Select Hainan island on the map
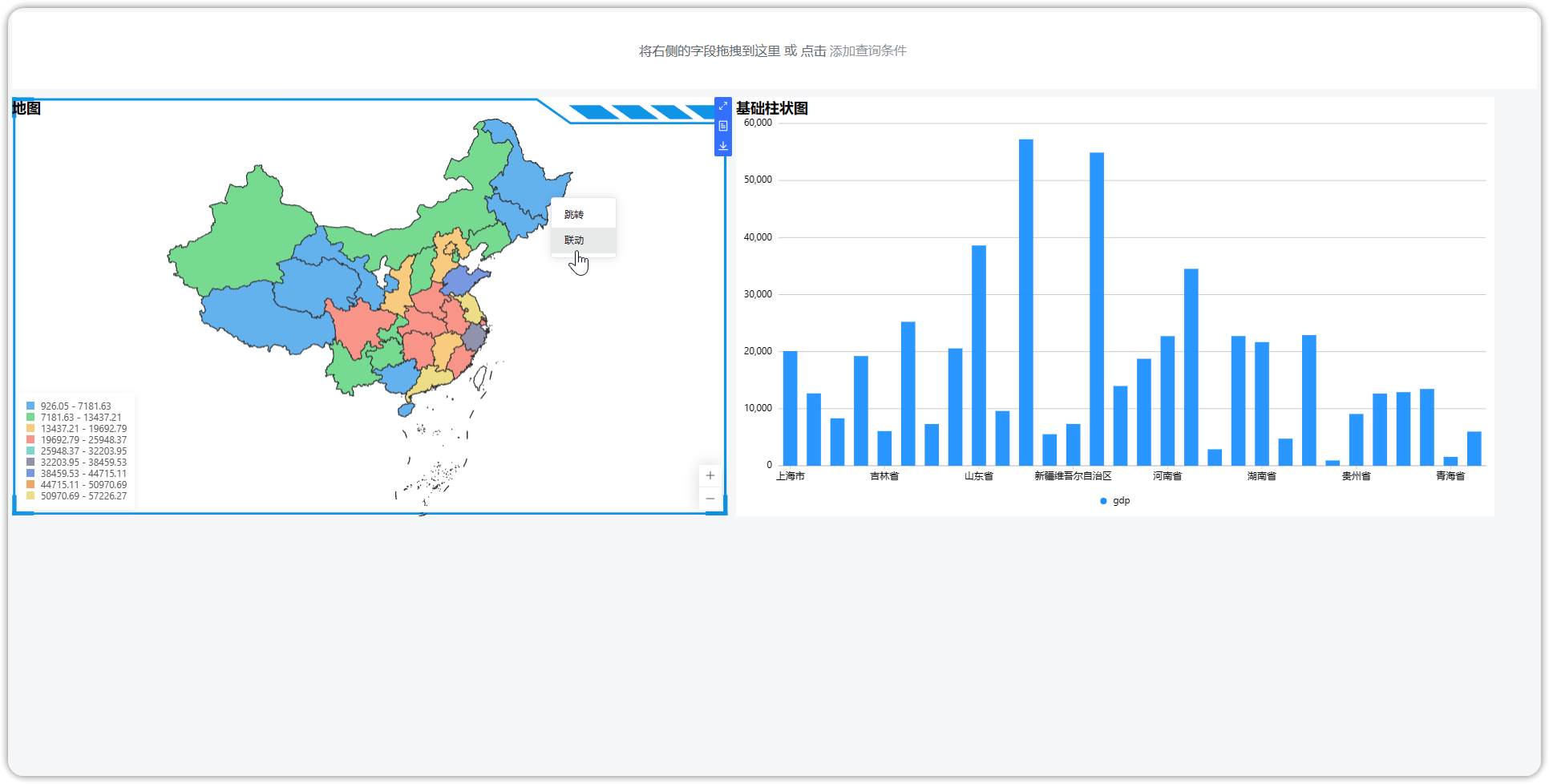 (406, 410)
